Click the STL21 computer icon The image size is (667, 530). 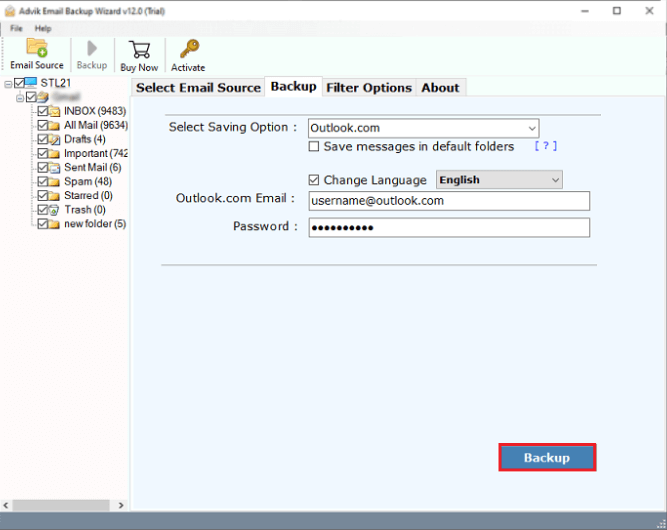[x=31, y=83]
